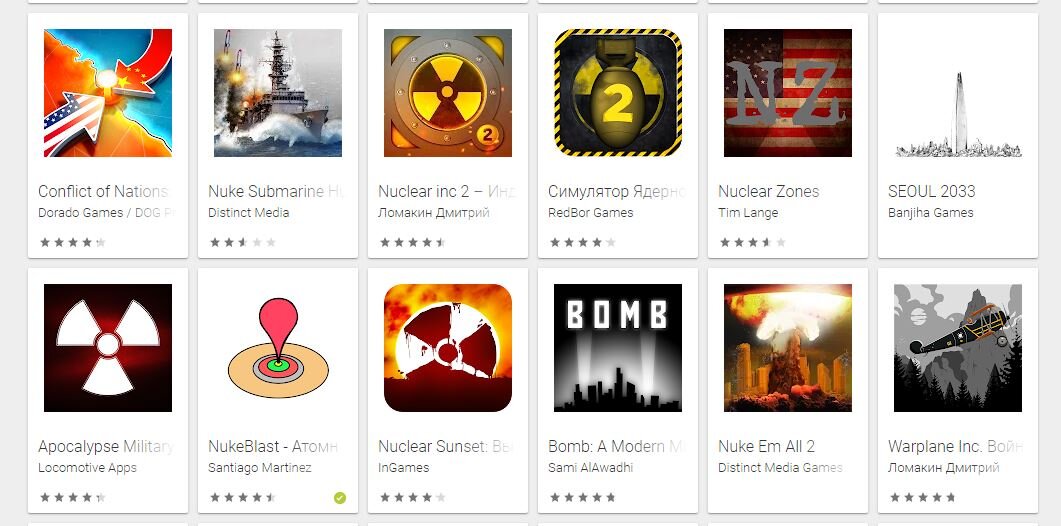Screen dimensions: 1061x526
Task: Select the BOMB city skyline icon
Action: tap(618, 348)
